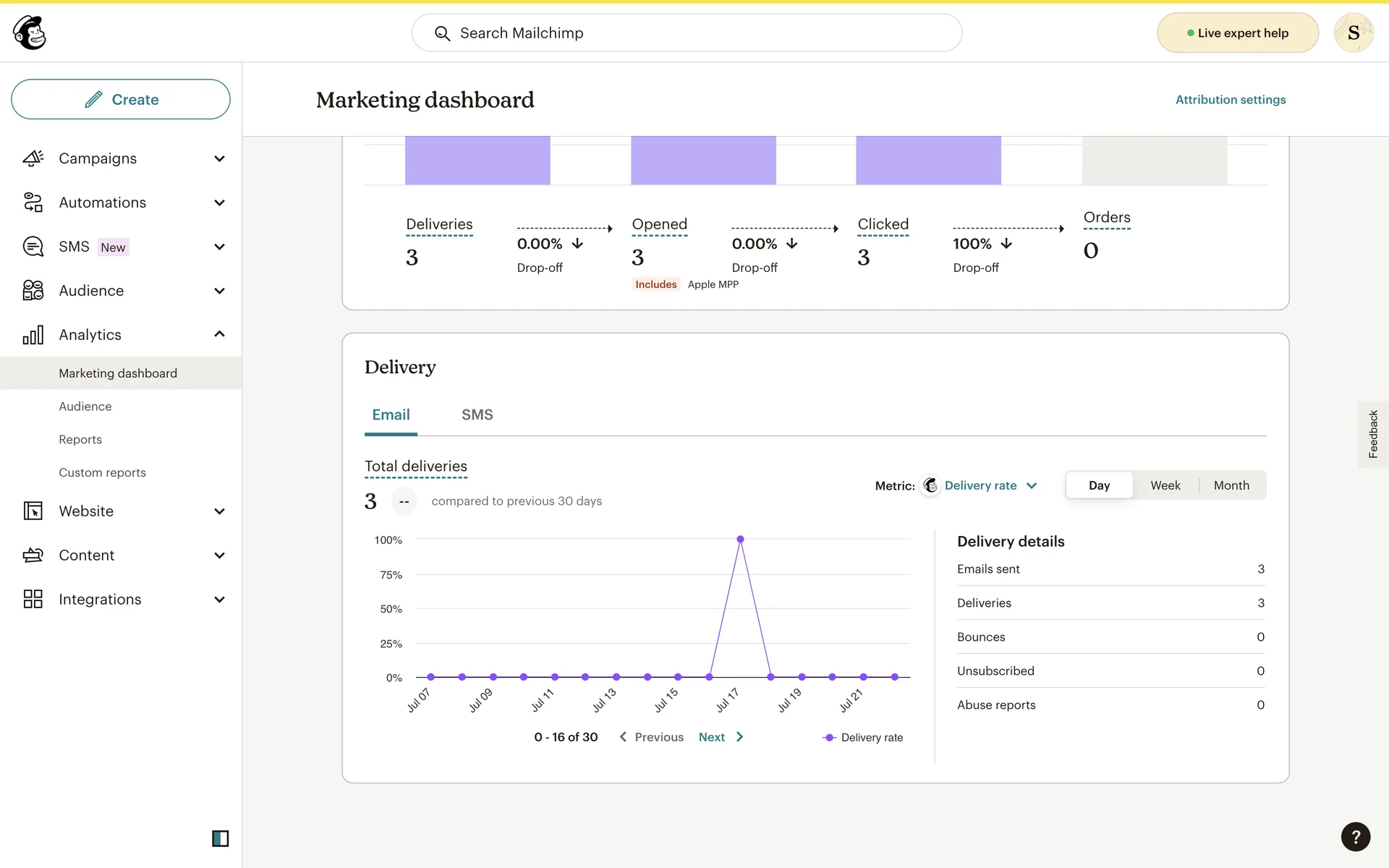Collapse sidebar using bottom panel icon
This screenshot has height=868, width=1389.
(x=220, y=838)
